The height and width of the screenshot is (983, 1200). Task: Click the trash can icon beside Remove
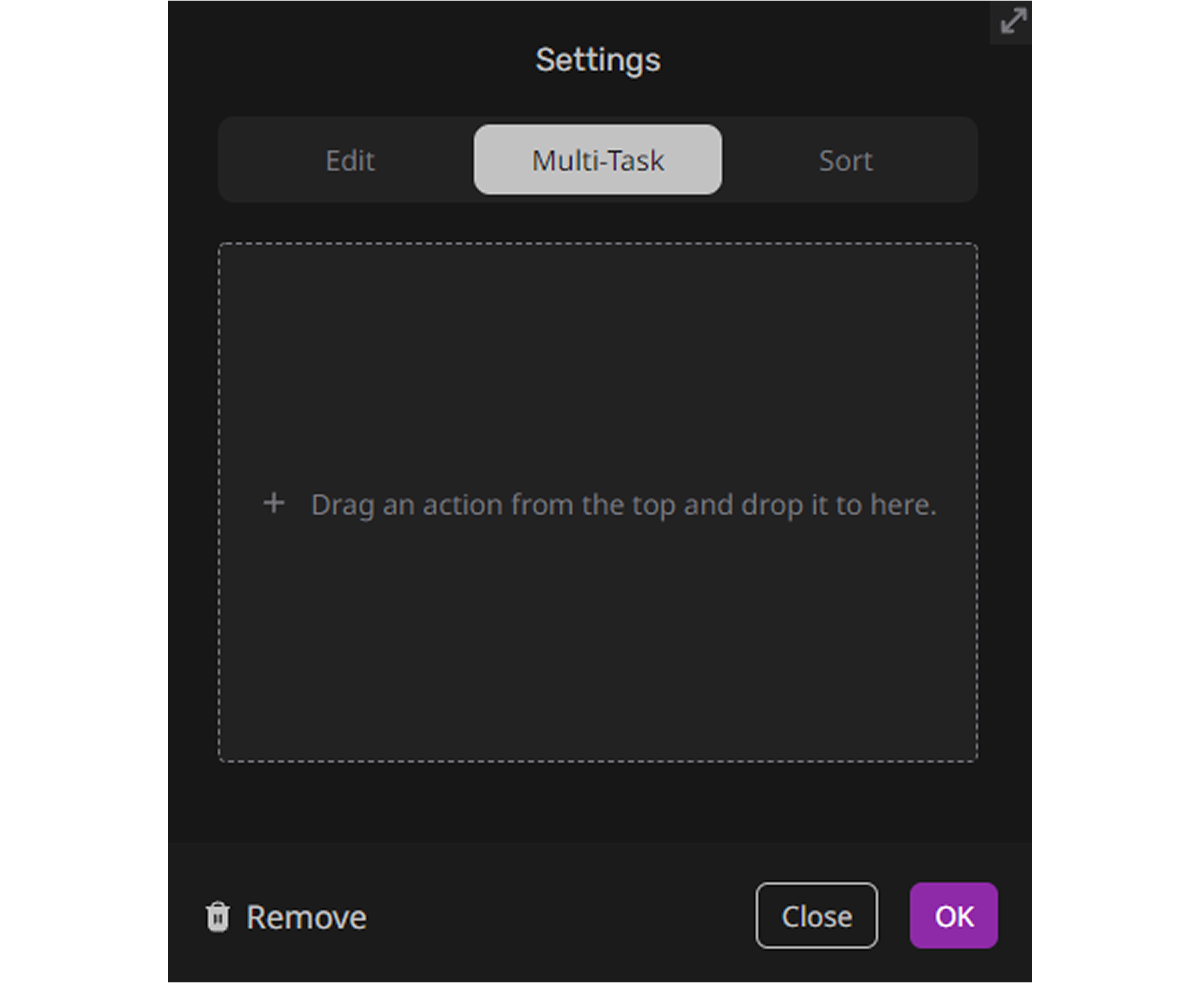click(217, 917)
